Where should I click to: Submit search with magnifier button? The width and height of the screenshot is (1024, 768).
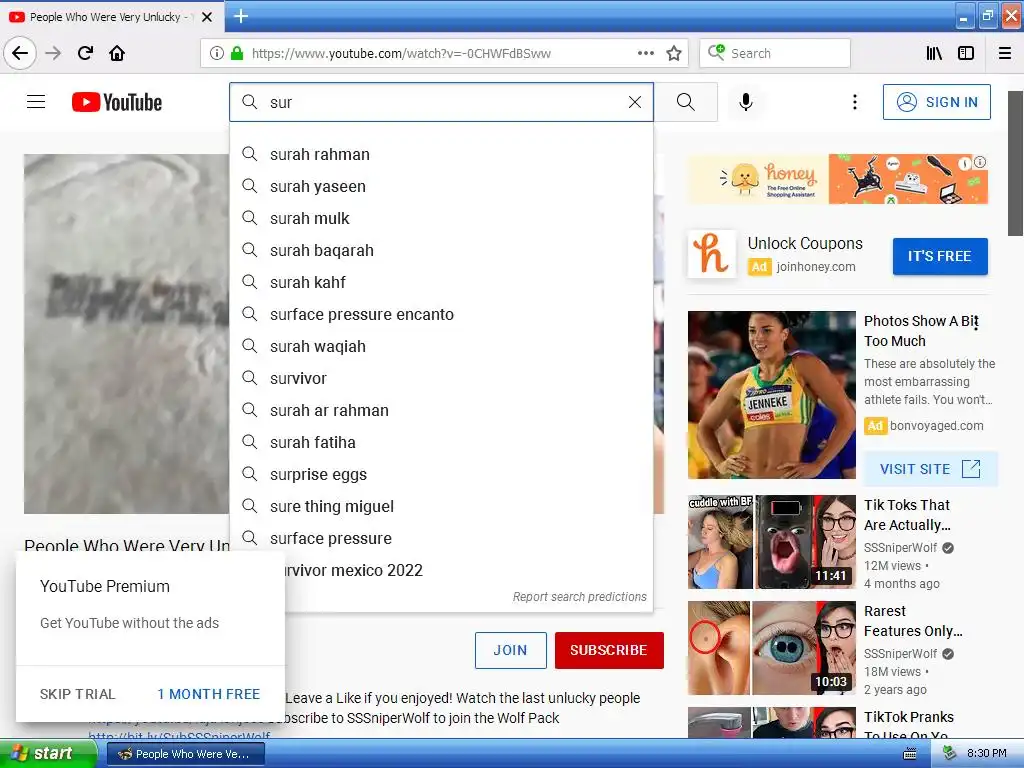click(686, 102)
